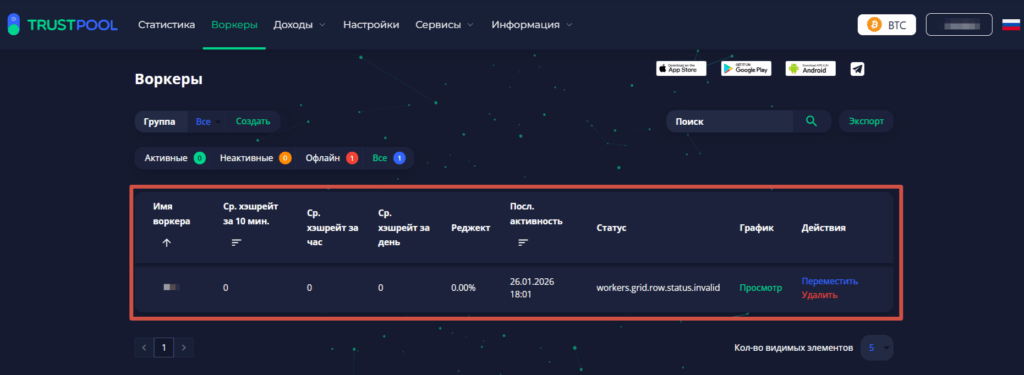Open the Google Play download badge

(x=746, y=69)
